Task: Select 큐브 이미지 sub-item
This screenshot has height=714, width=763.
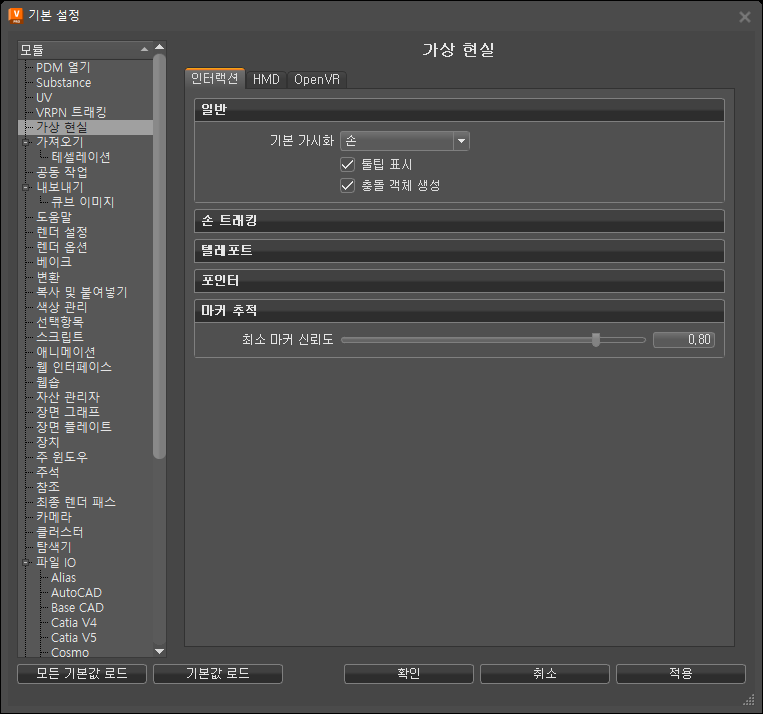Action: tap(83, 202)
